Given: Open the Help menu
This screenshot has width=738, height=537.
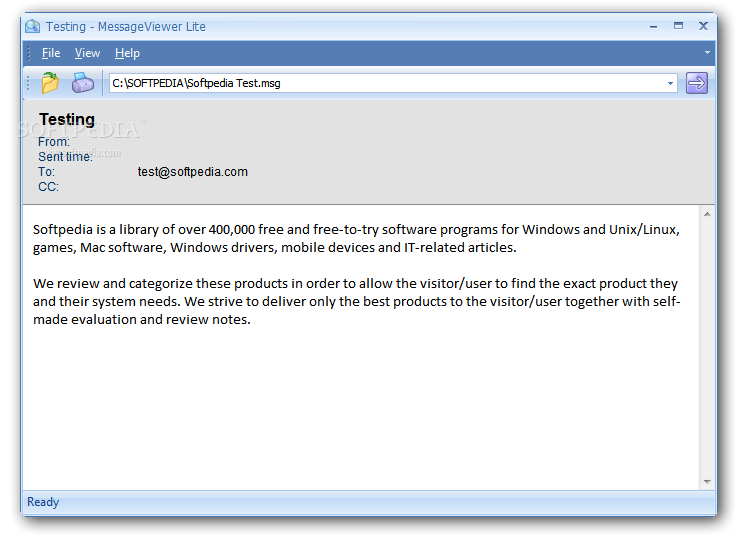Looking at the screenshot, I should click(127, 53).
